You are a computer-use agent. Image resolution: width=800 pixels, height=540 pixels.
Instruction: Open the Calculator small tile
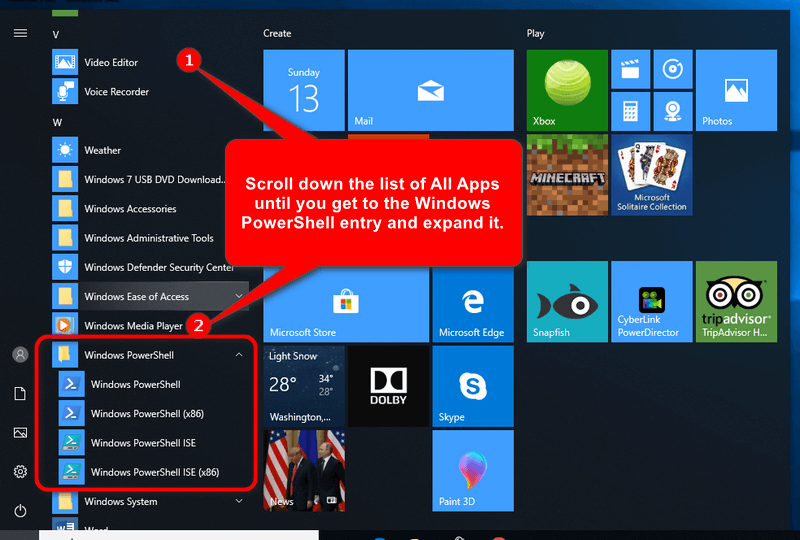[631, 111]
